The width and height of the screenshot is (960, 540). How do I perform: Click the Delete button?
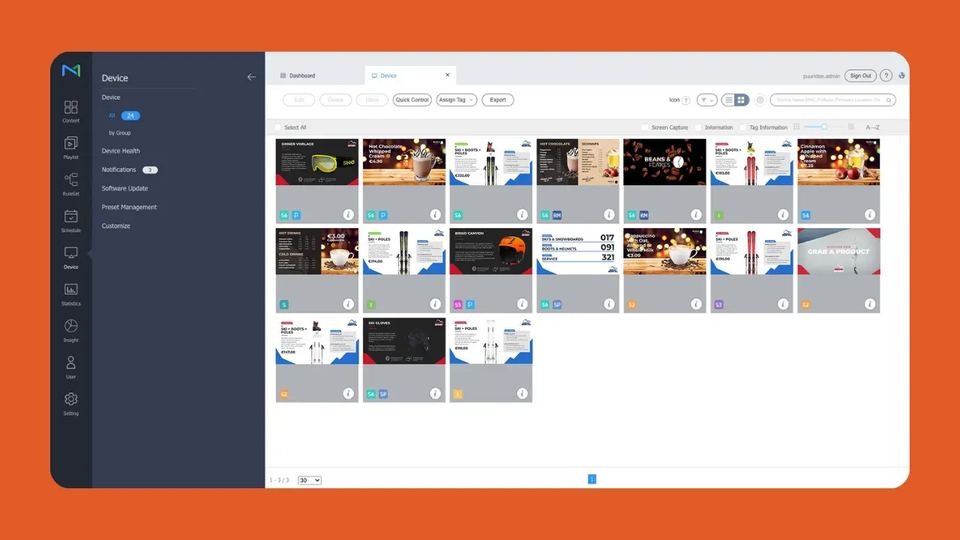coord(336,100)
